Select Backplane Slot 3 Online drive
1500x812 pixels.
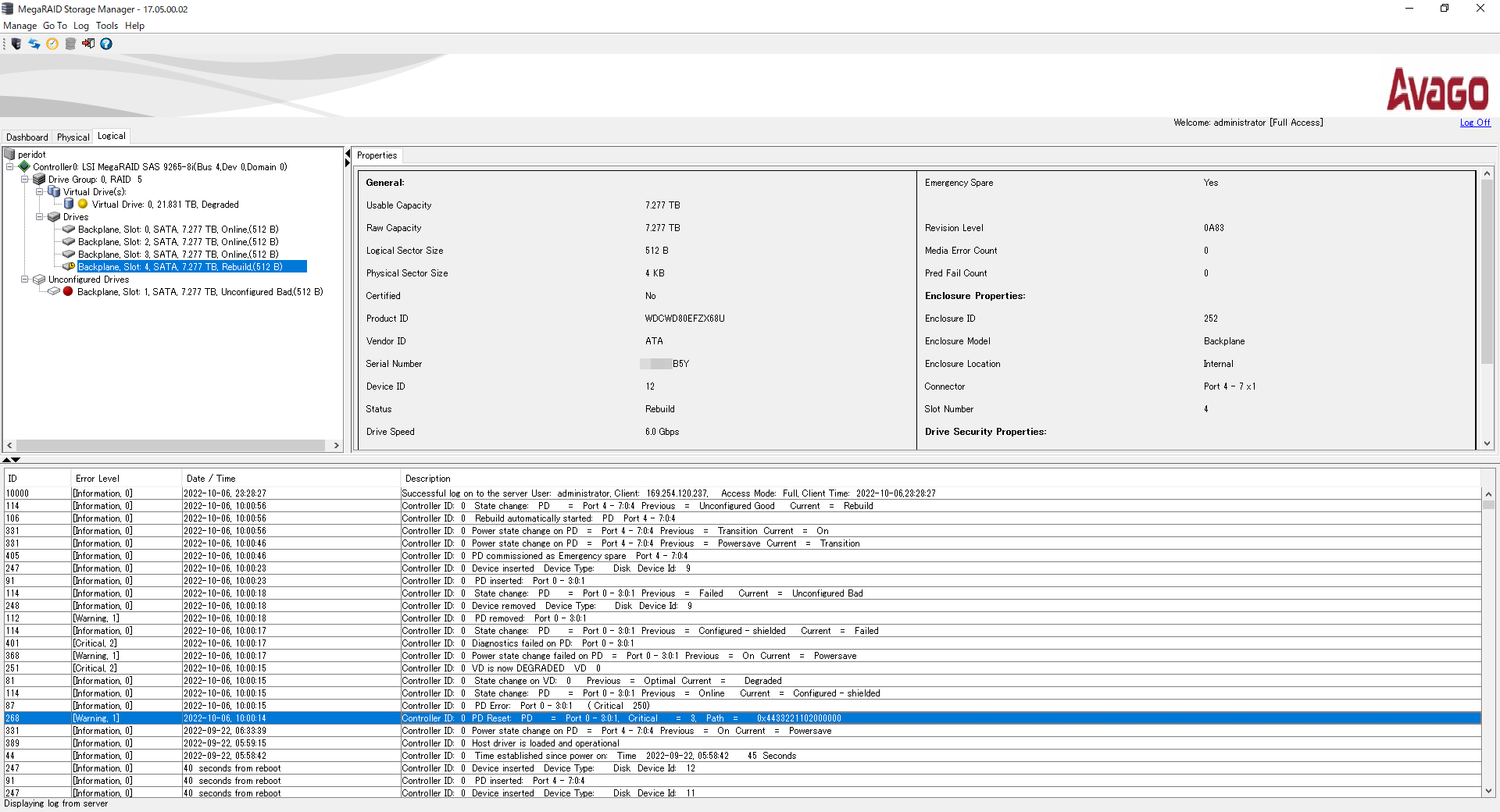click(178, 255)
